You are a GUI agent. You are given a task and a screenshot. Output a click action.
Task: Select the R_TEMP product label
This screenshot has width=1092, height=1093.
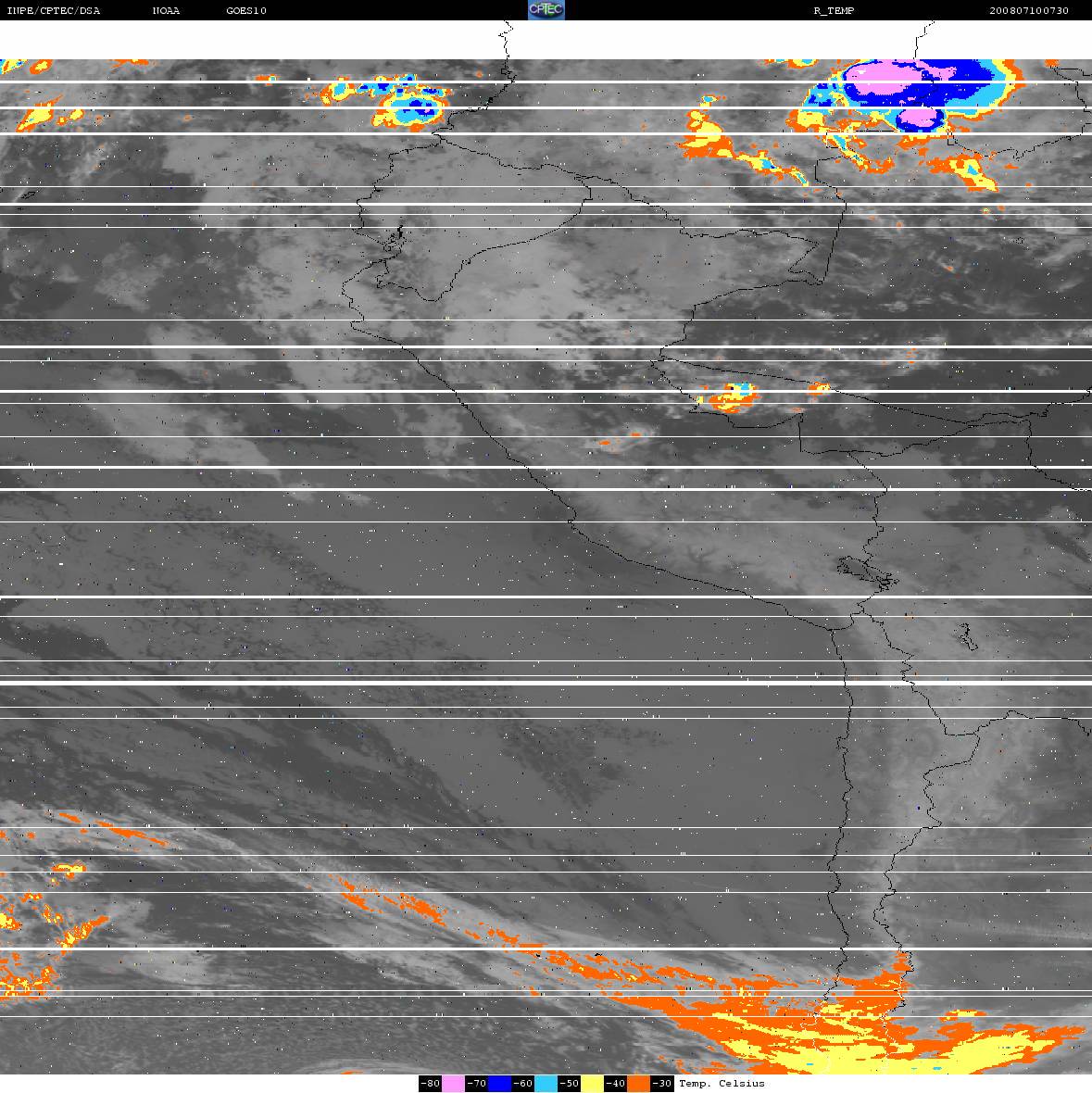pyautogui.click(x=834, y=10)
